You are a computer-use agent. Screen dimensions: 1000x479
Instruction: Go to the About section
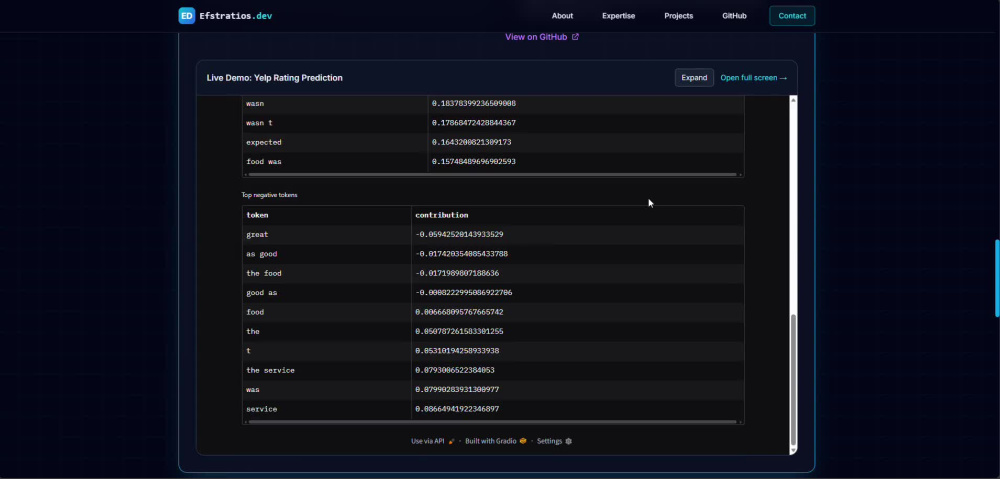tap(562, 16)
